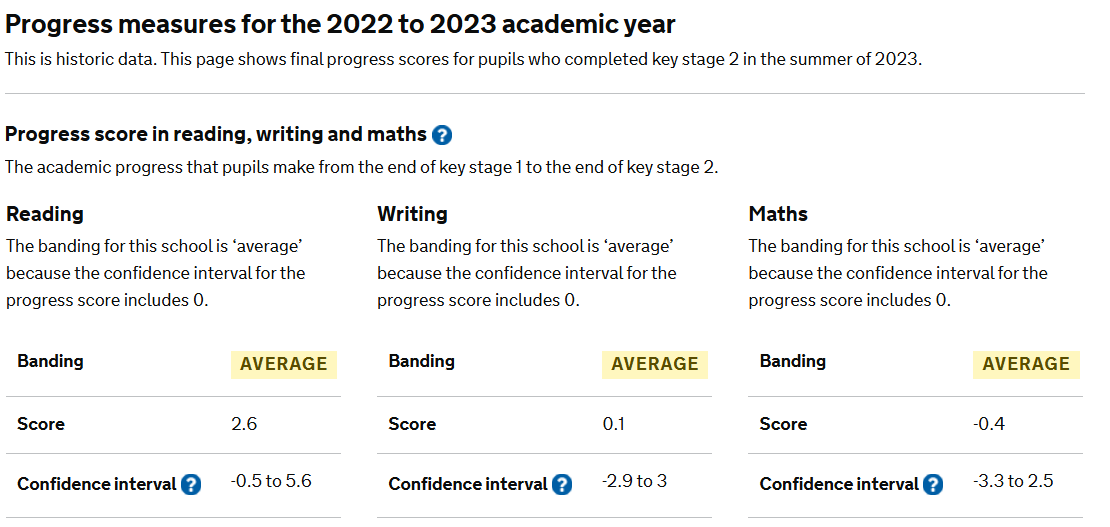Click the Reading interval -0.5 to 5.6
Screen dimensions: 1110x527
pyautogui.click(x=271, y=481)
